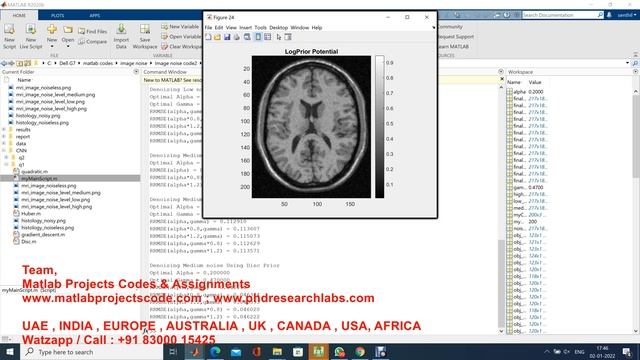Switch to the APPS ribbon tab
Image resolution: width=640 pixels, height=360 pixels.
[95, 16]
